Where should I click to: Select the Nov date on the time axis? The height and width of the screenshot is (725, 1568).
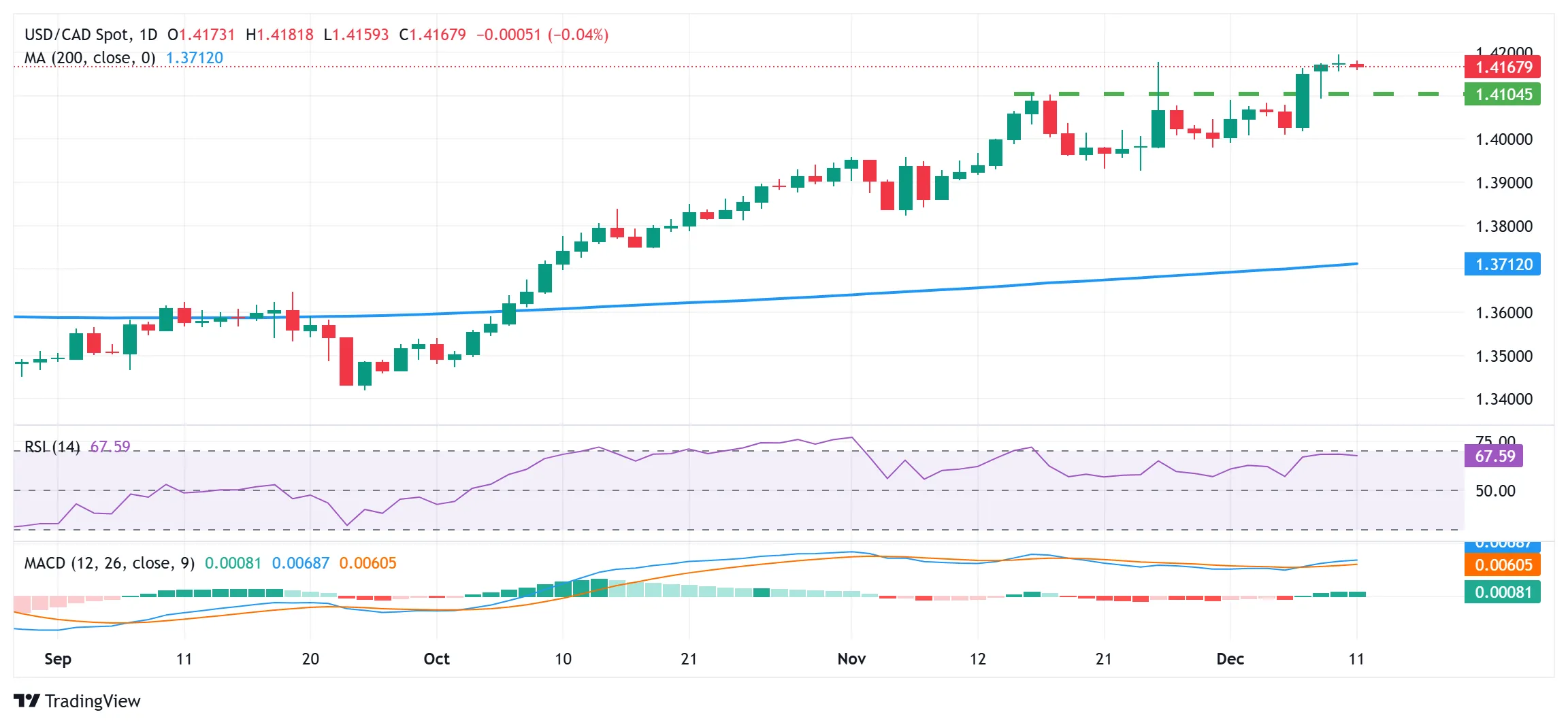coord(851,658)
